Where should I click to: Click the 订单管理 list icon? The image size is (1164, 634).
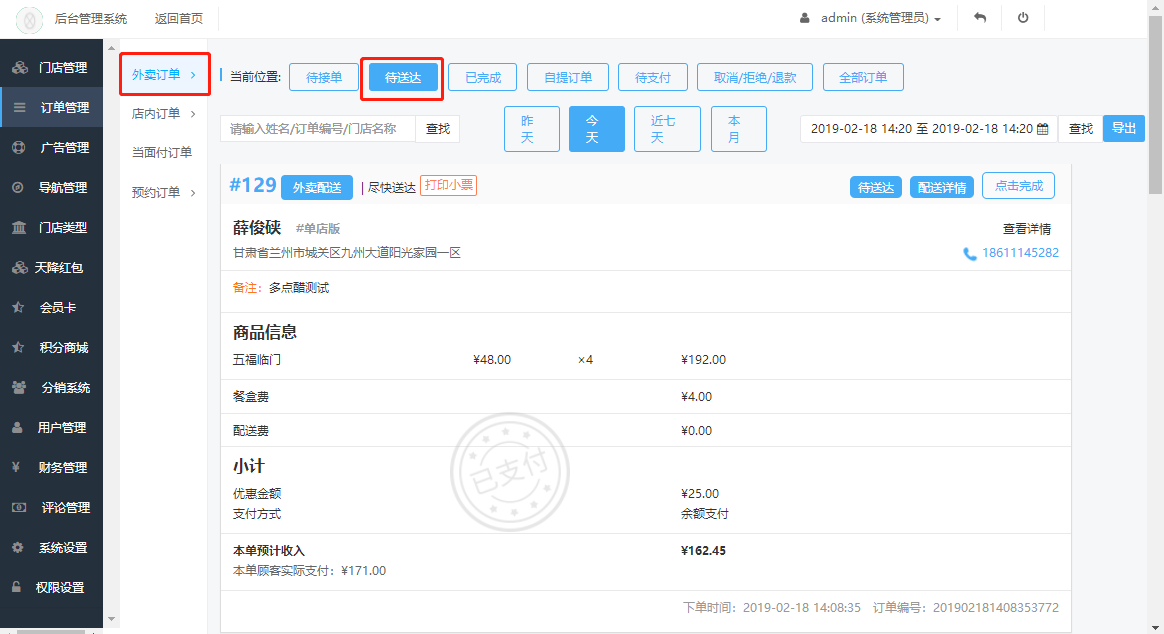(x=20, y=108)
